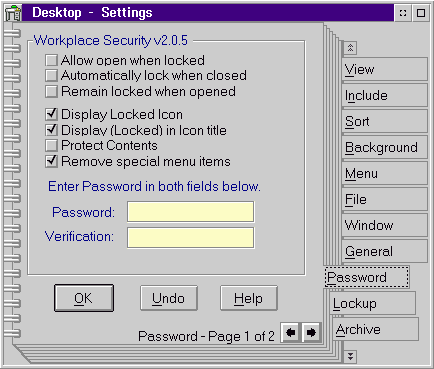This screenshot has height=369, width=434.
Task: Click the 'Password:' field label
Action: pyautogui.click(x=83, y=212)
